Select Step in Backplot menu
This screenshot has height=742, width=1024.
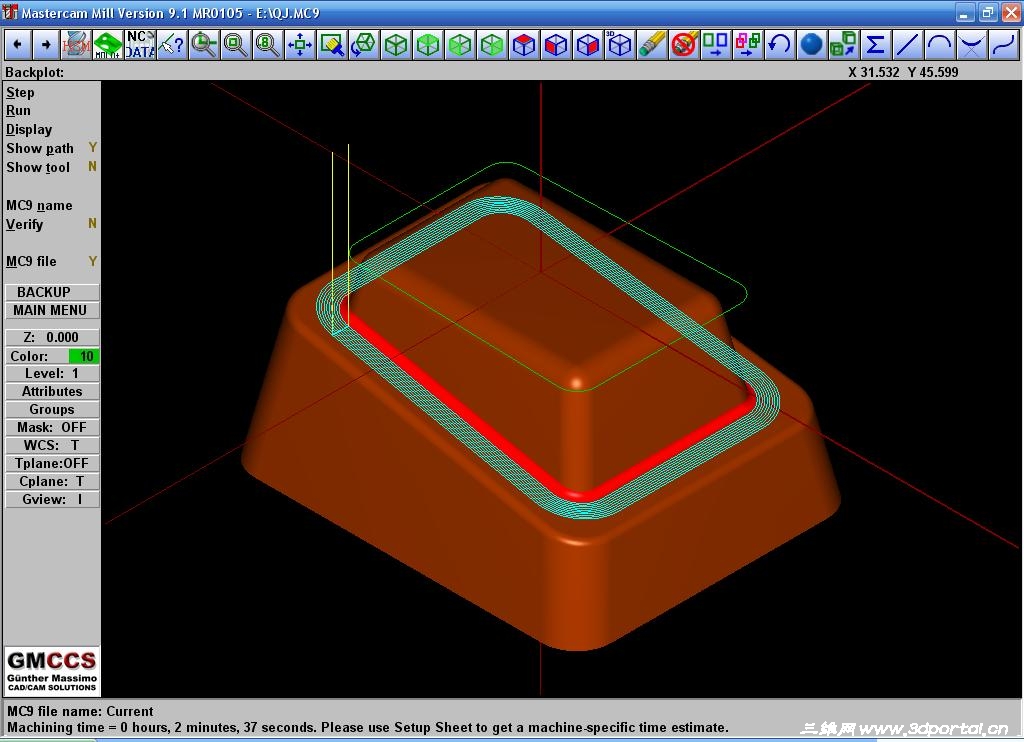(x=20, y=92)
